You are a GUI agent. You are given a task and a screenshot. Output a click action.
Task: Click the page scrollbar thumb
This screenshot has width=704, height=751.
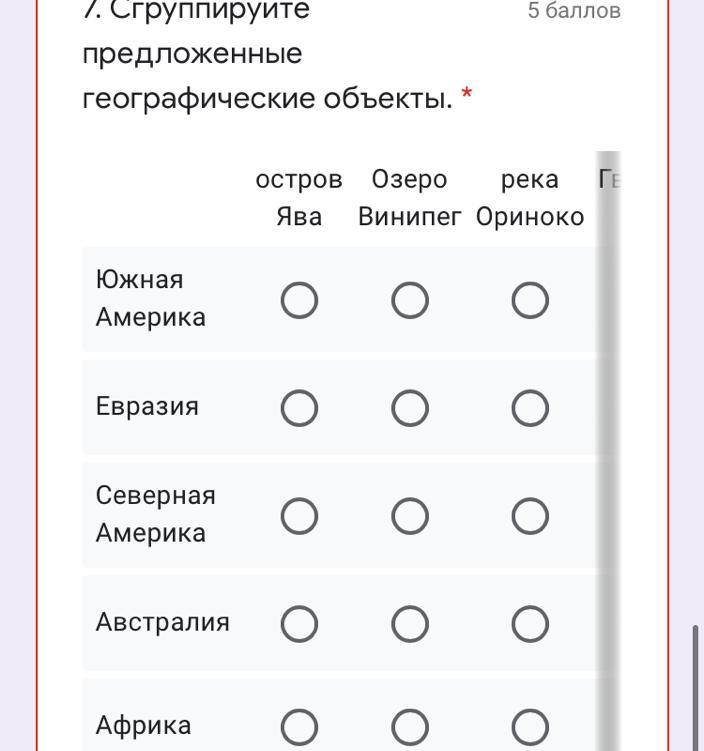696,686
